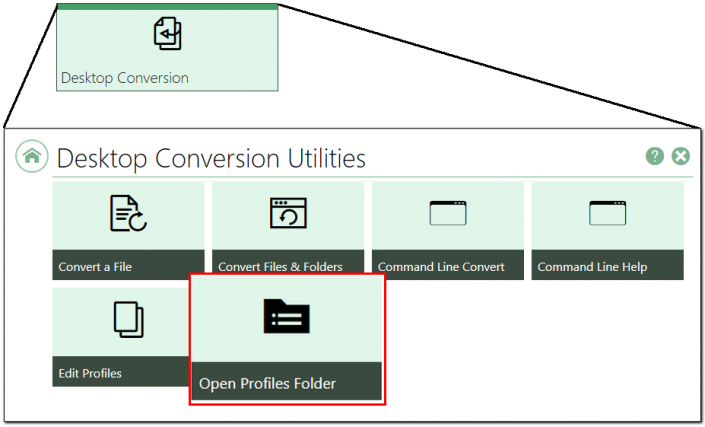Click the Command Line Convert window icon
Screen dimensions: 705x427
[448, 213]
